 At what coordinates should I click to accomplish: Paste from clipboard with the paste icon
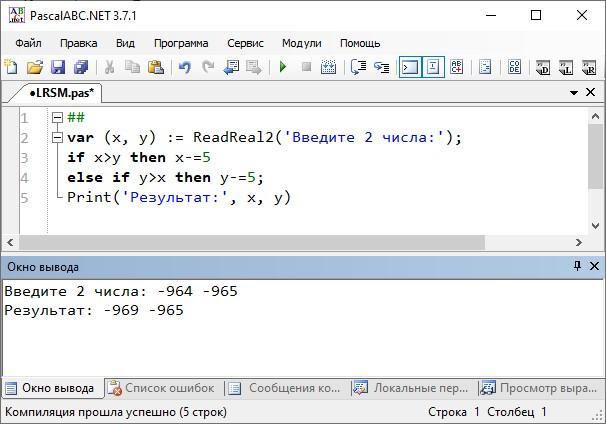pos(156,67)
